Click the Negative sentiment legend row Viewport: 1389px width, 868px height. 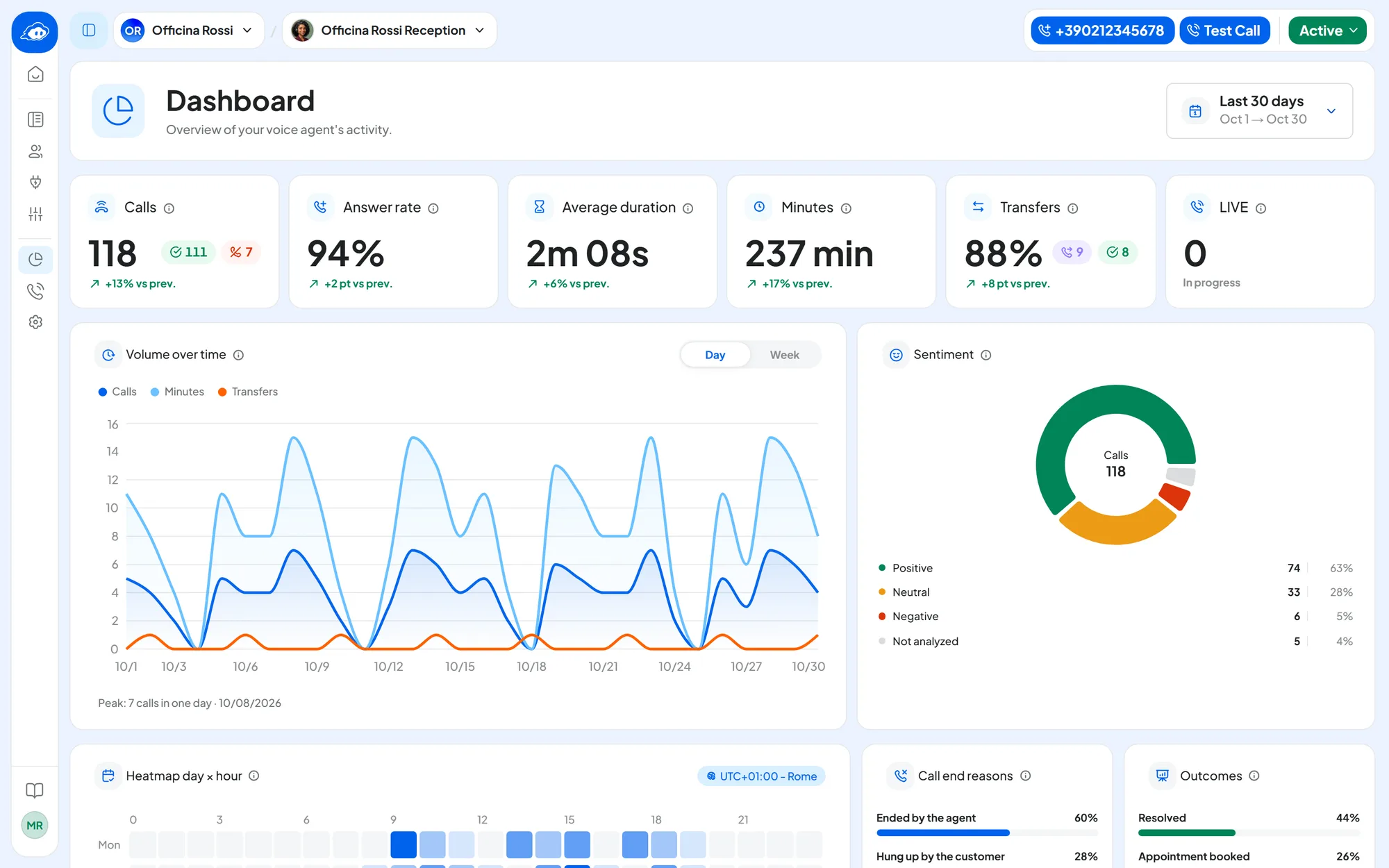coord(1115,617)
